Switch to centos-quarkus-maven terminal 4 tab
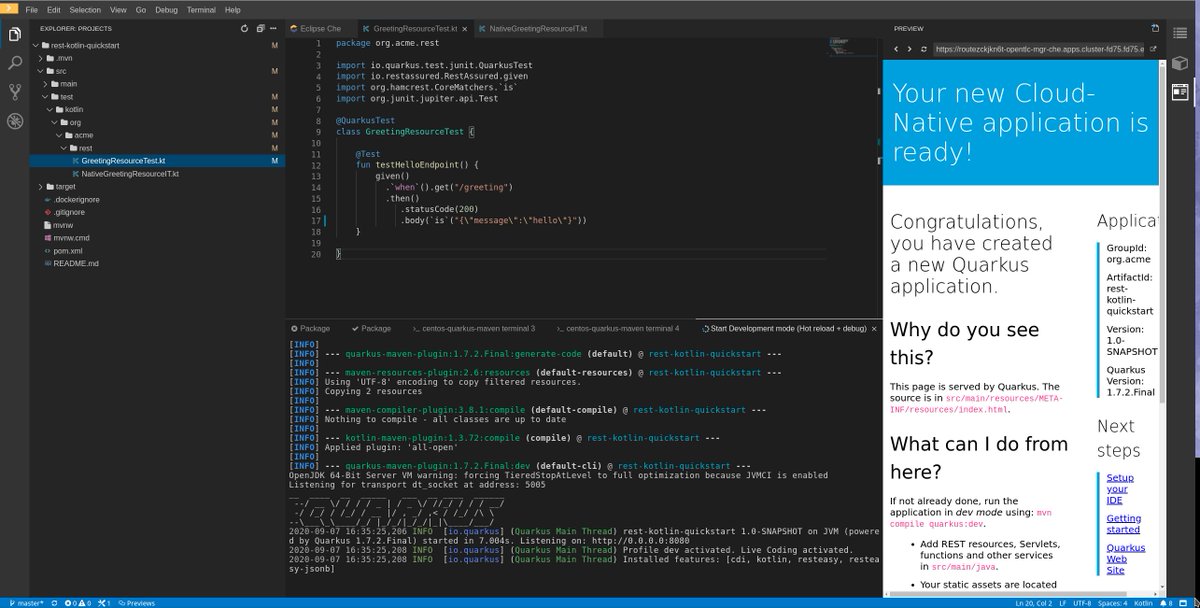1200x608 pixels. (618, 328)
